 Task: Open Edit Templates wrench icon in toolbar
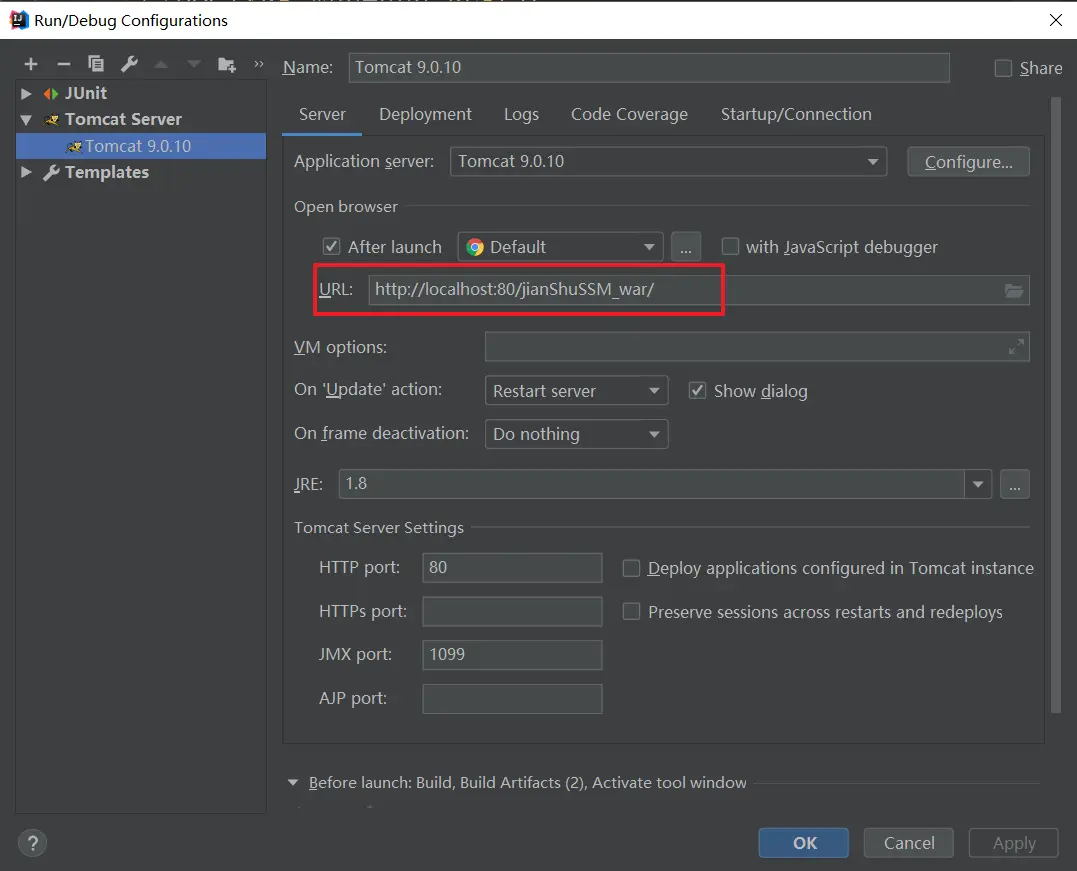pos(129,64)
